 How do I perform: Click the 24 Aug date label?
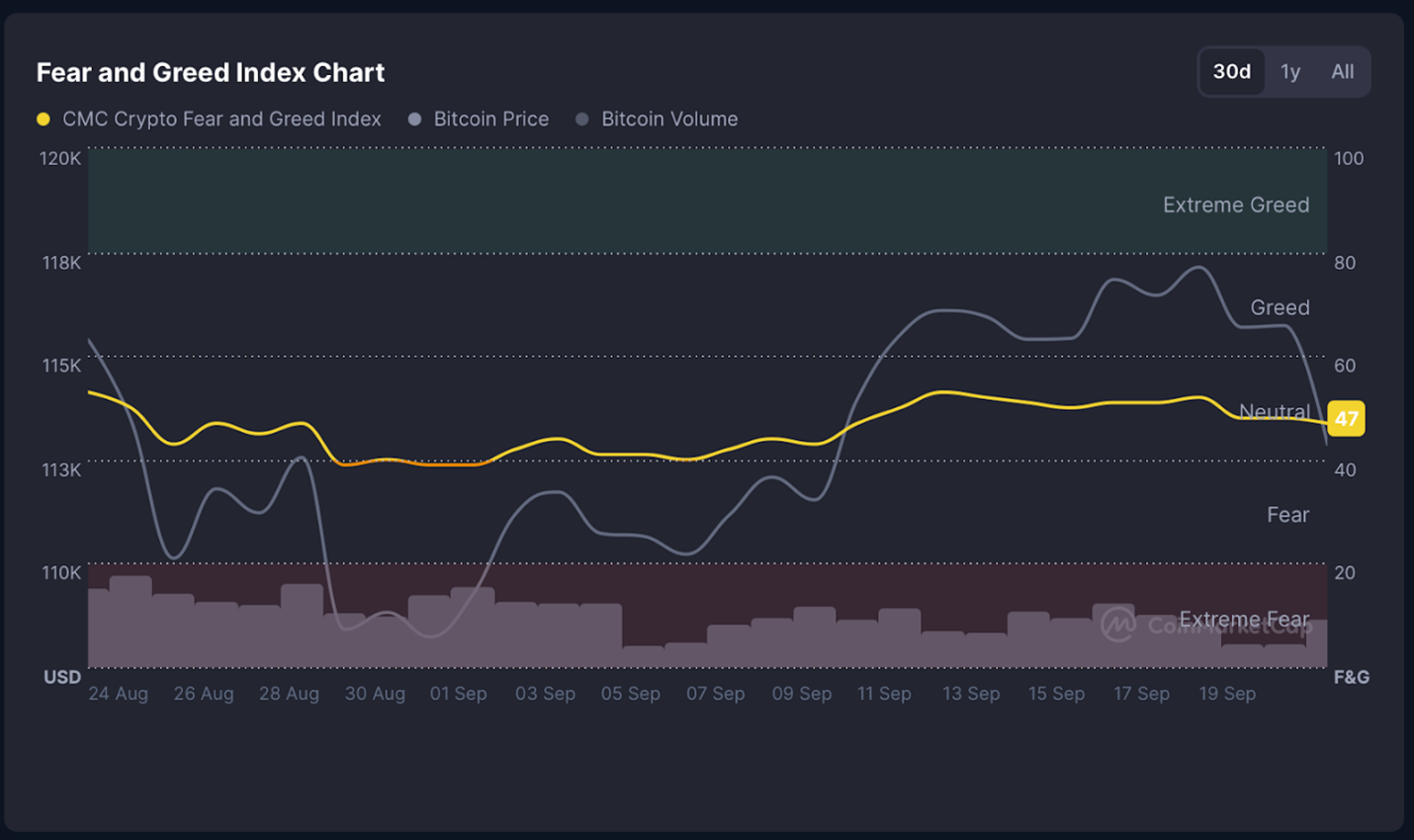(119, 694)
